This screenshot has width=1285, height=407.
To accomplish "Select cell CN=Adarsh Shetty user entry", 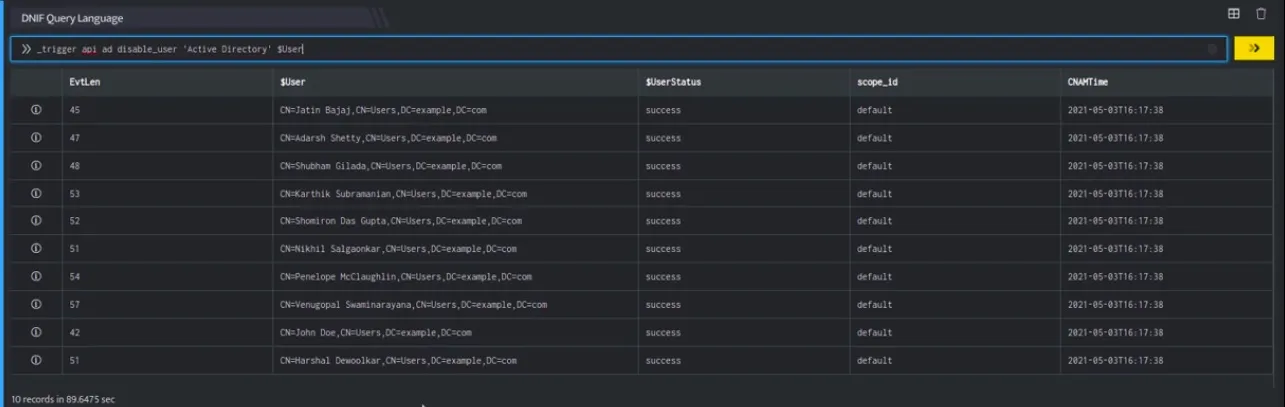I will (388, 138).
